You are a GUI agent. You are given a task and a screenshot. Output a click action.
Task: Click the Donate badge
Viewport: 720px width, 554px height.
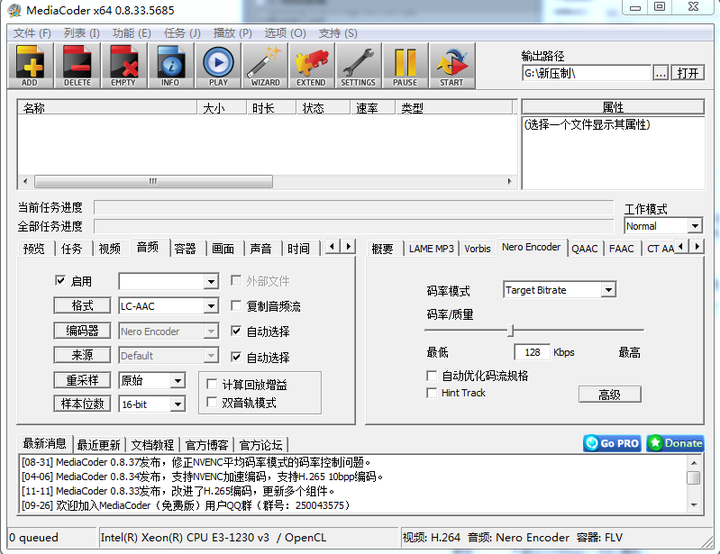pos(675,443)
